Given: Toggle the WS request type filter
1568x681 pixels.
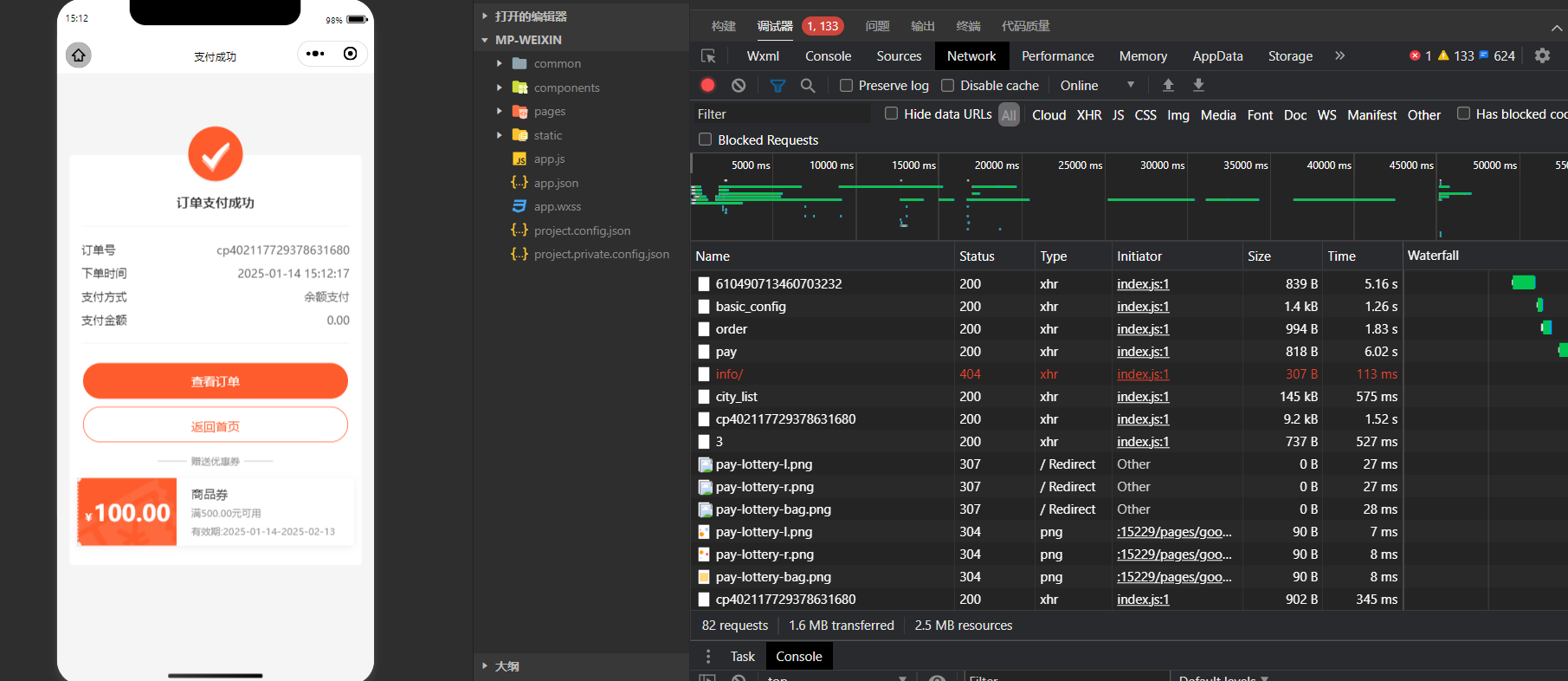Looking at the screenshot, I should click(1326, 115).
